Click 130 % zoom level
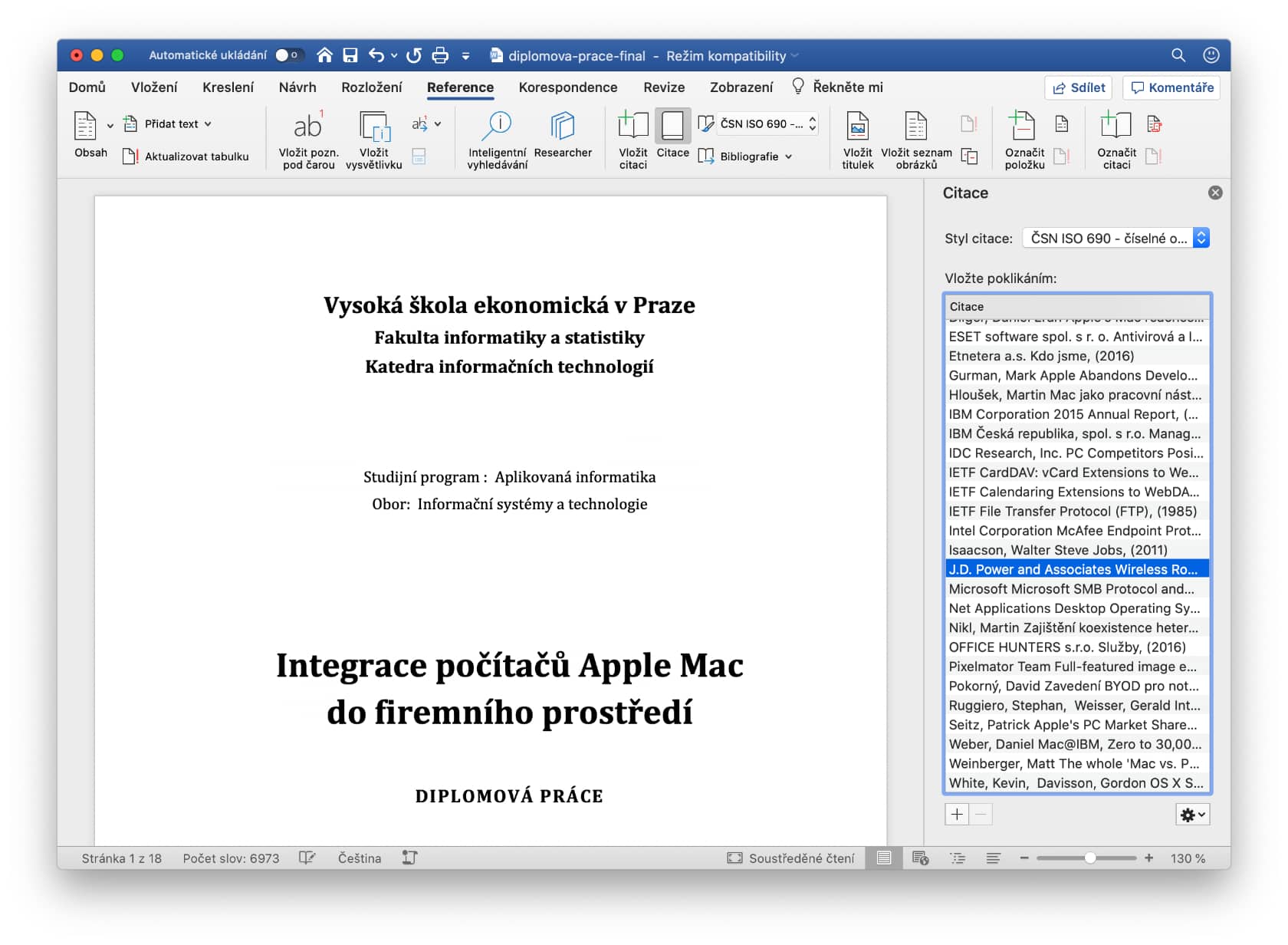 1188,858
